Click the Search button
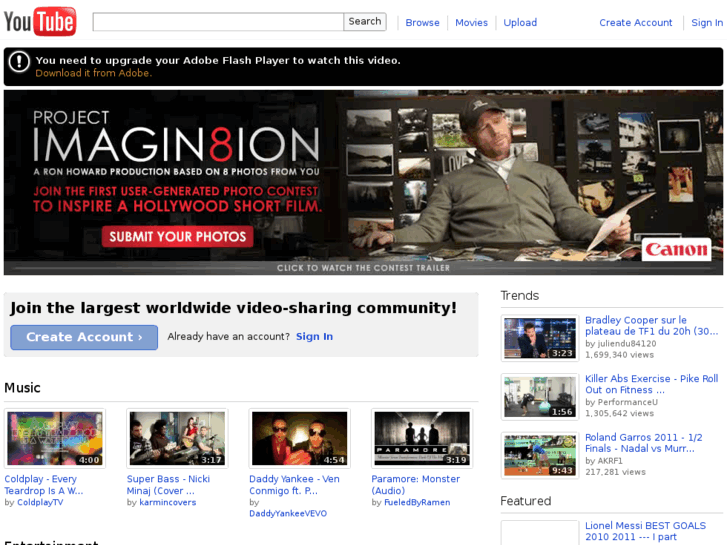The image size is (727, 545). [x=365, y=22]
